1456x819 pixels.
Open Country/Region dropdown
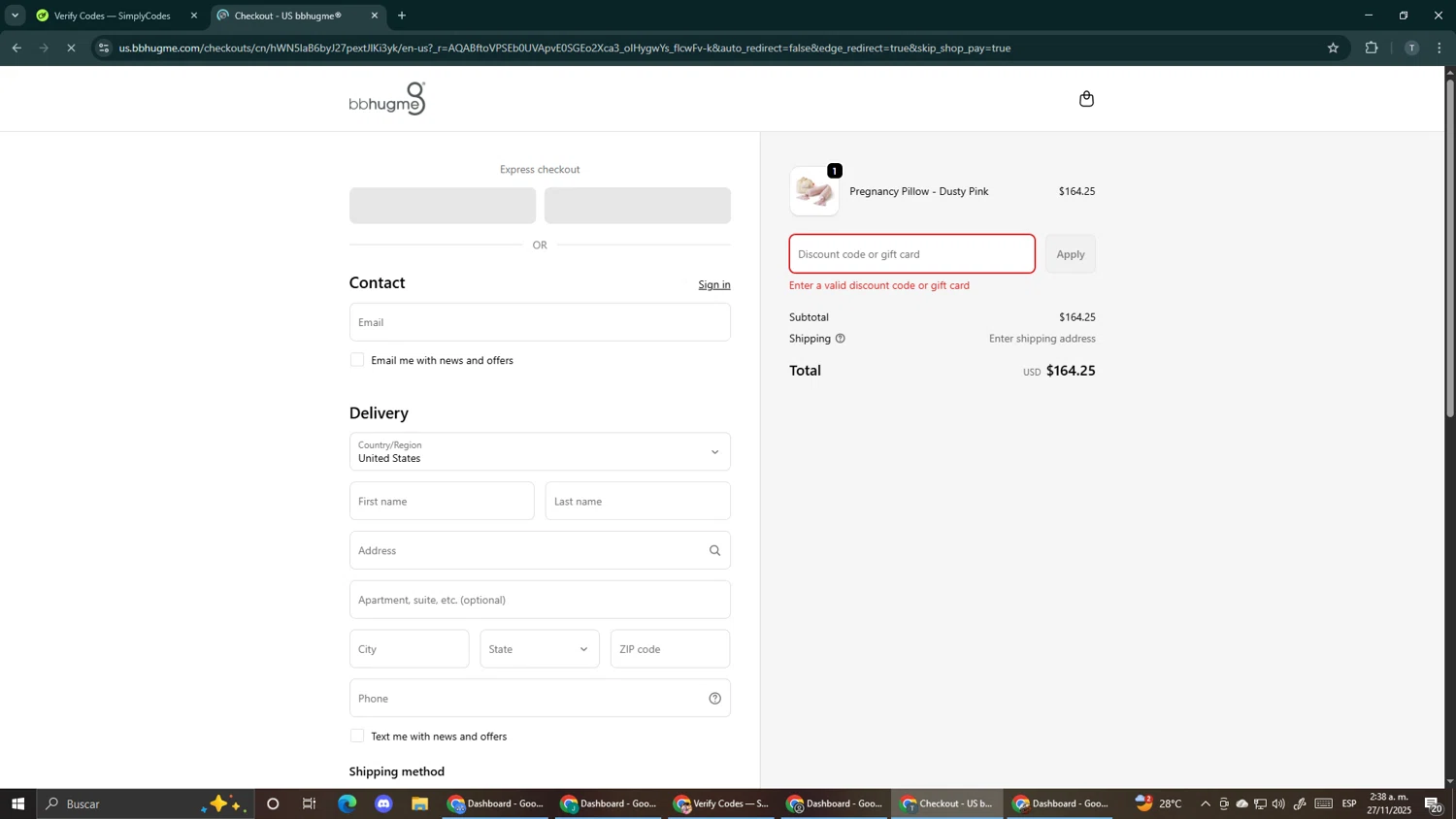pyautogui.click(x=540, y=452)
